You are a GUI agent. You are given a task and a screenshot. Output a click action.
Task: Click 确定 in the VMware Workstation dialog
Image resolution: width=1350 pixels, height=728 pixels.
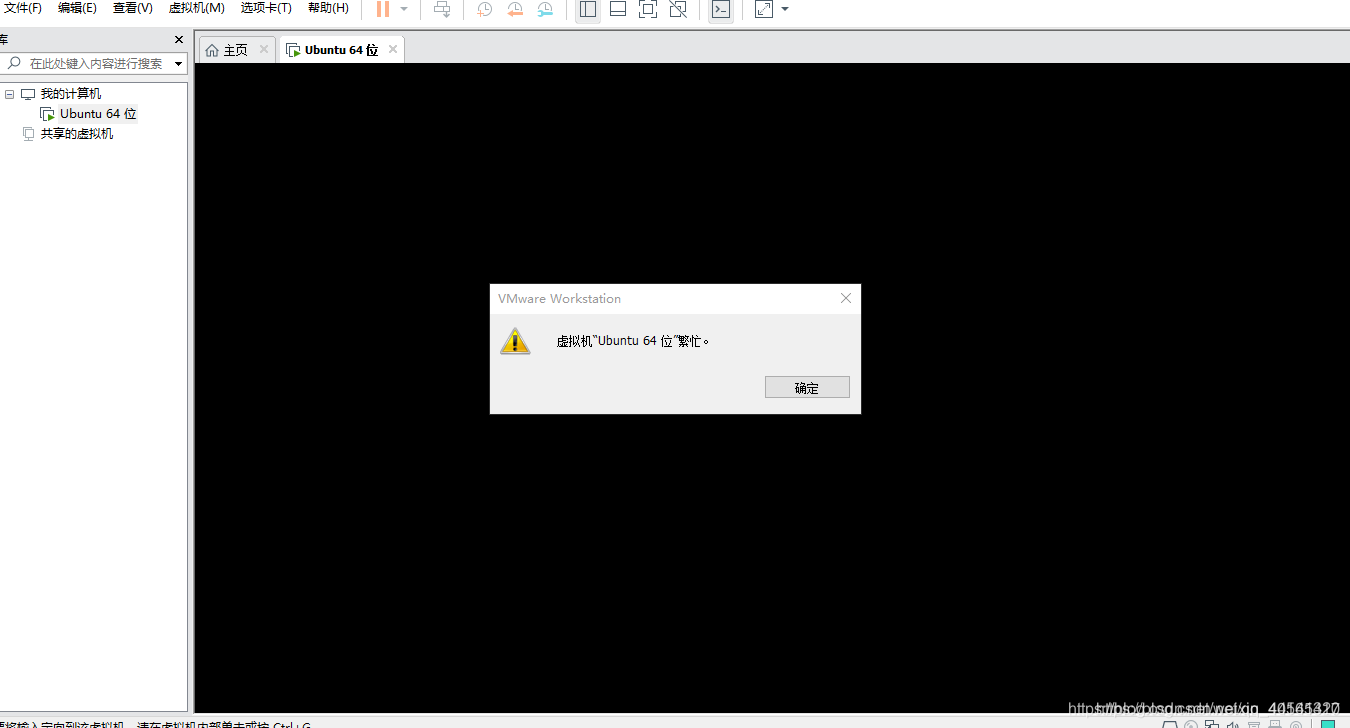coord(807,387)
